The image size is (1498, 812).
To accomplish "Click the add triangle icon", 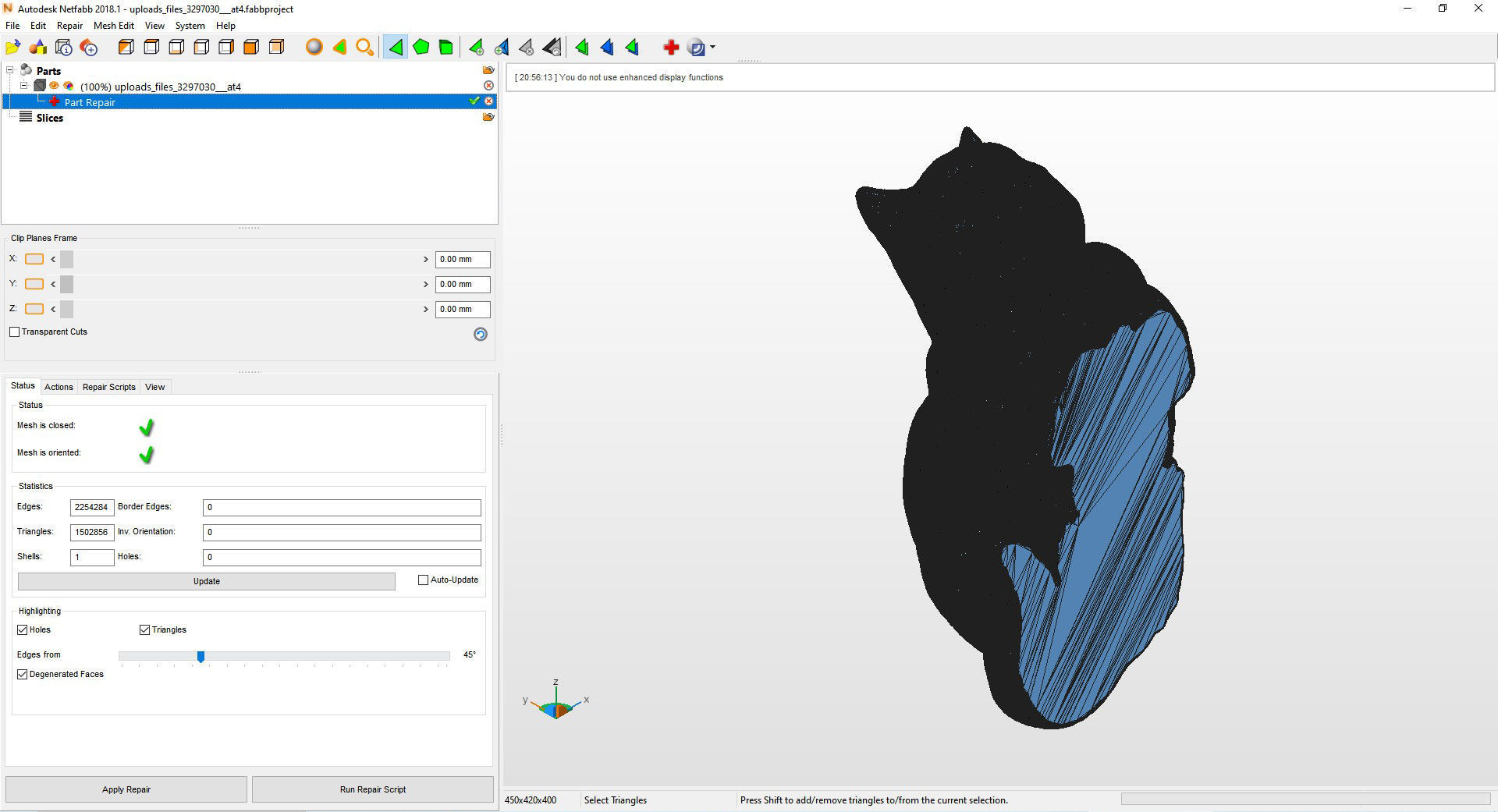I will tap(477, 48).
